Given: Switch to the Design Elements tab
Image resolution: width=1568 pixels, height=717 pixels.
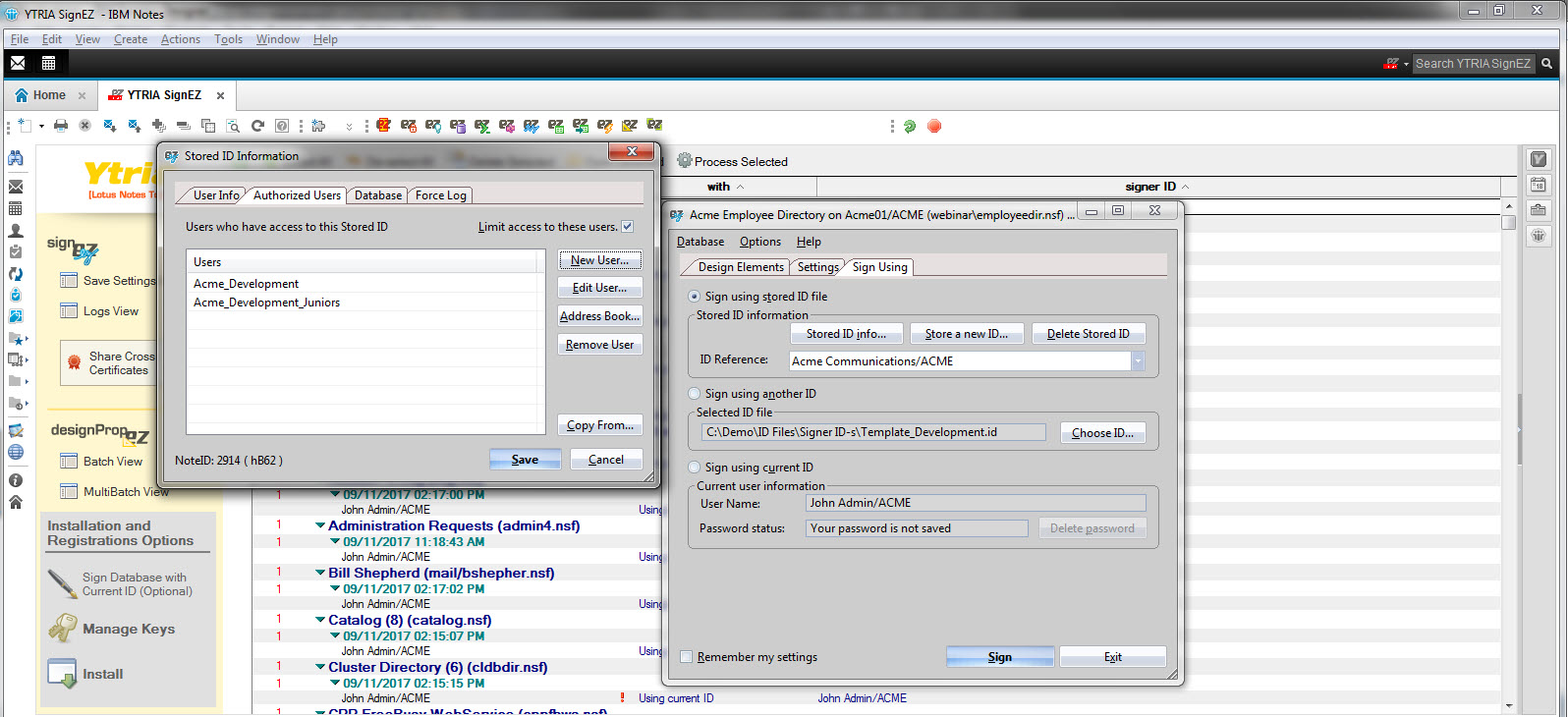Looking at the screenshot, I should pyautogui.click(x=740, y=267).
